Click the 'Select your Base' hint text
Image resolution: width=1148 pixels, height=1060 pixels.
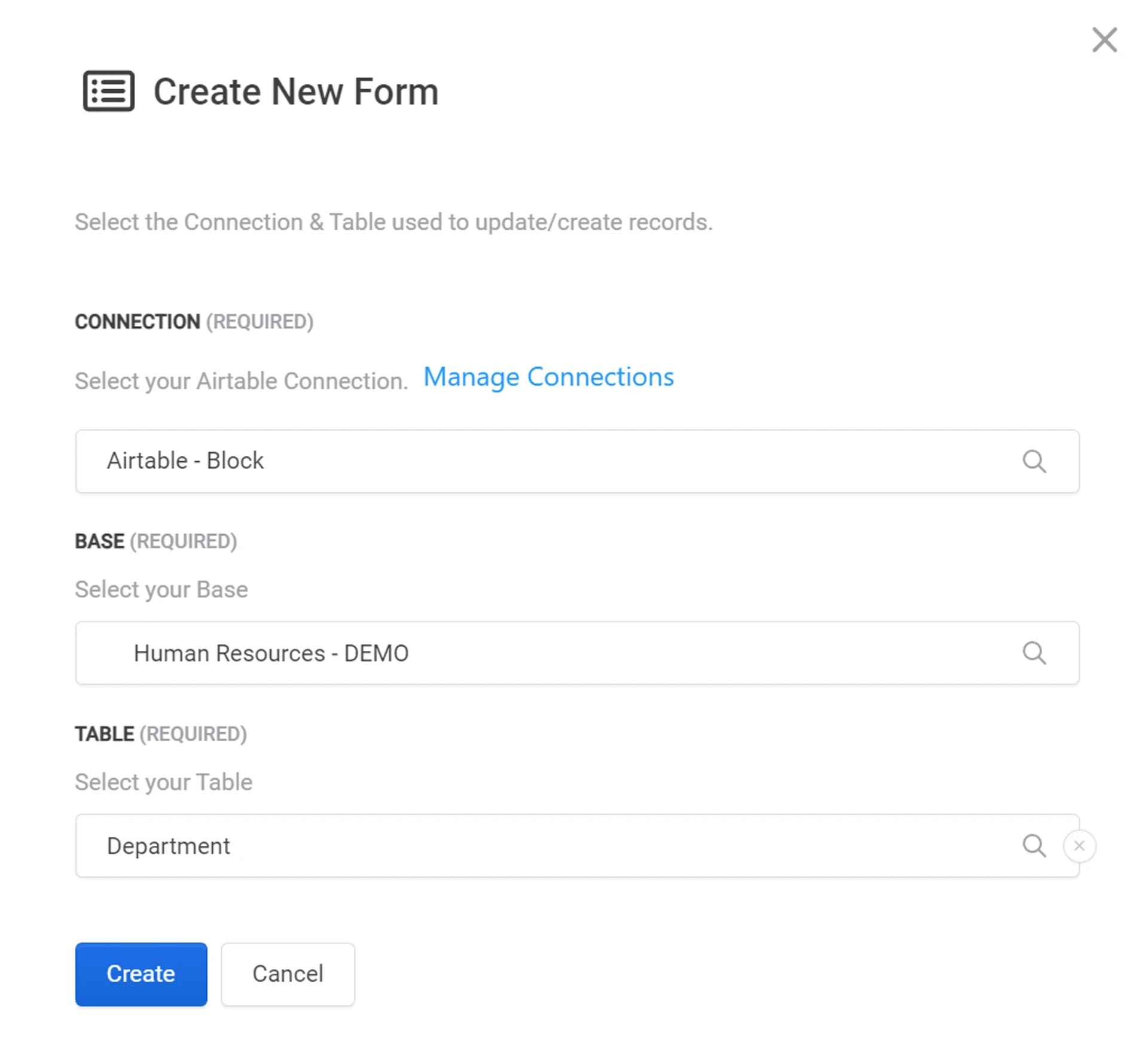(161, 590)
